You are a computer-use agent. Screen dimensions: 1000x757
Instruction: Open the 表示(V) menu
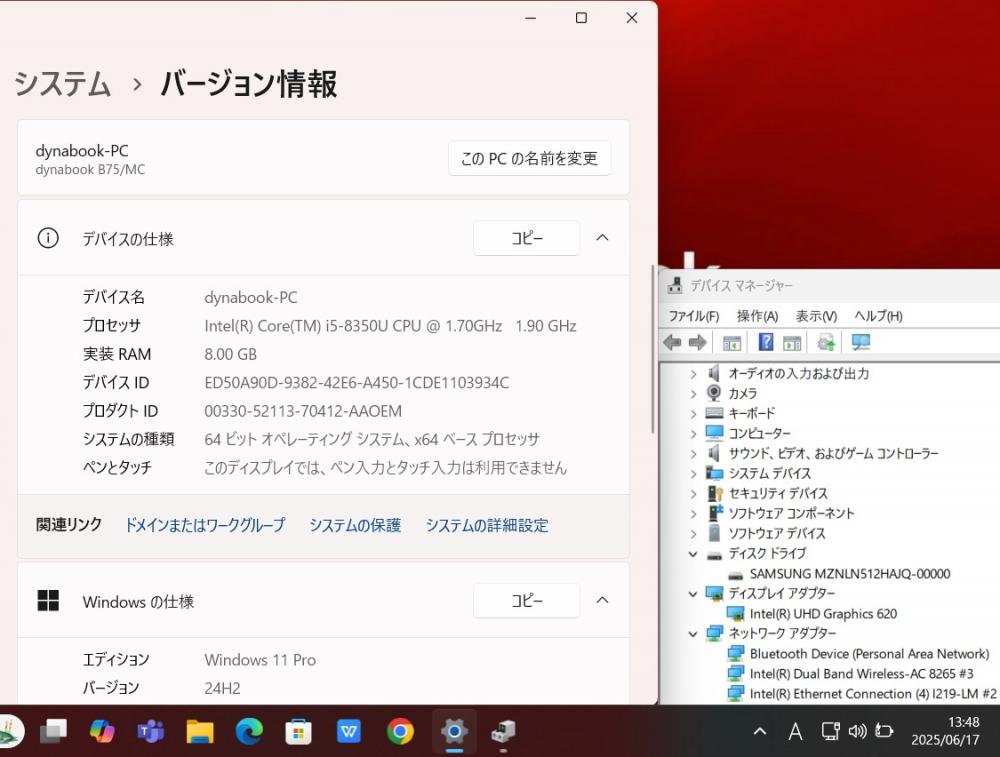tap(816, 316)
